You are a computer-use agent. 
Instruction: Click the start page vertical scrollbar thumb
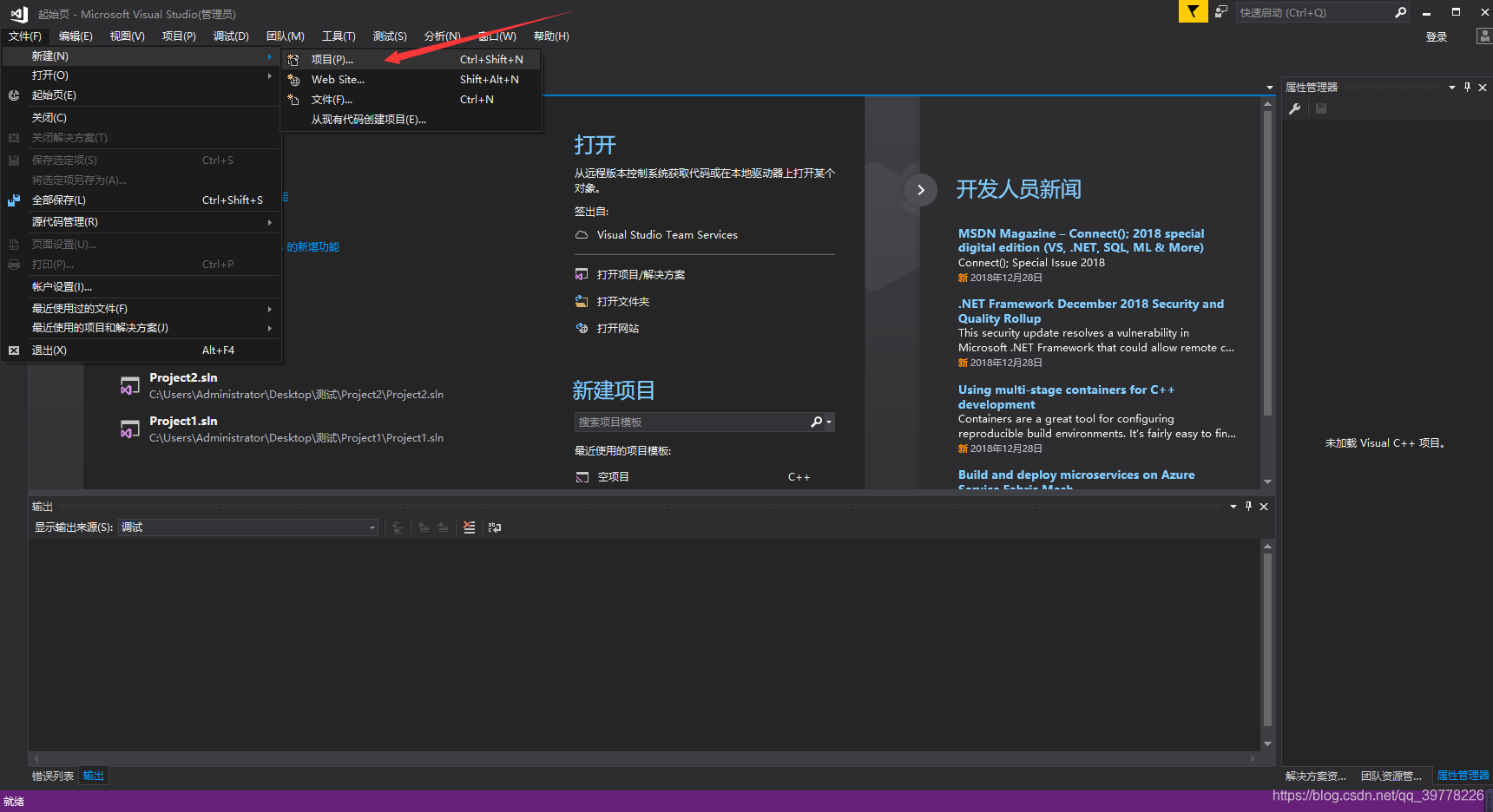click(x=1267, y=263)
